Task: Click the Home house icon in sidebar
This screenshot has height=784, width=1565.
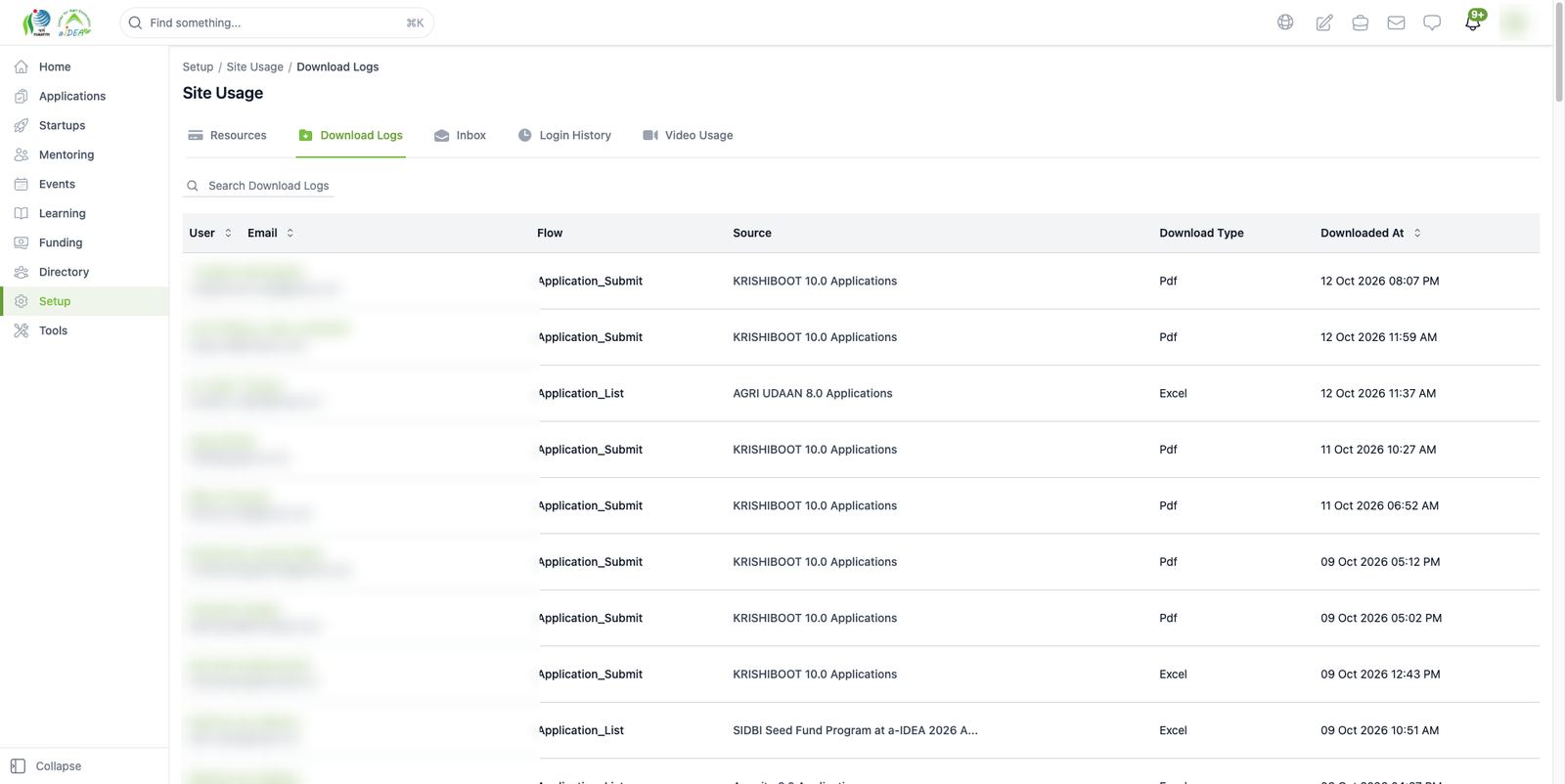Action: [x=22, y=66]
